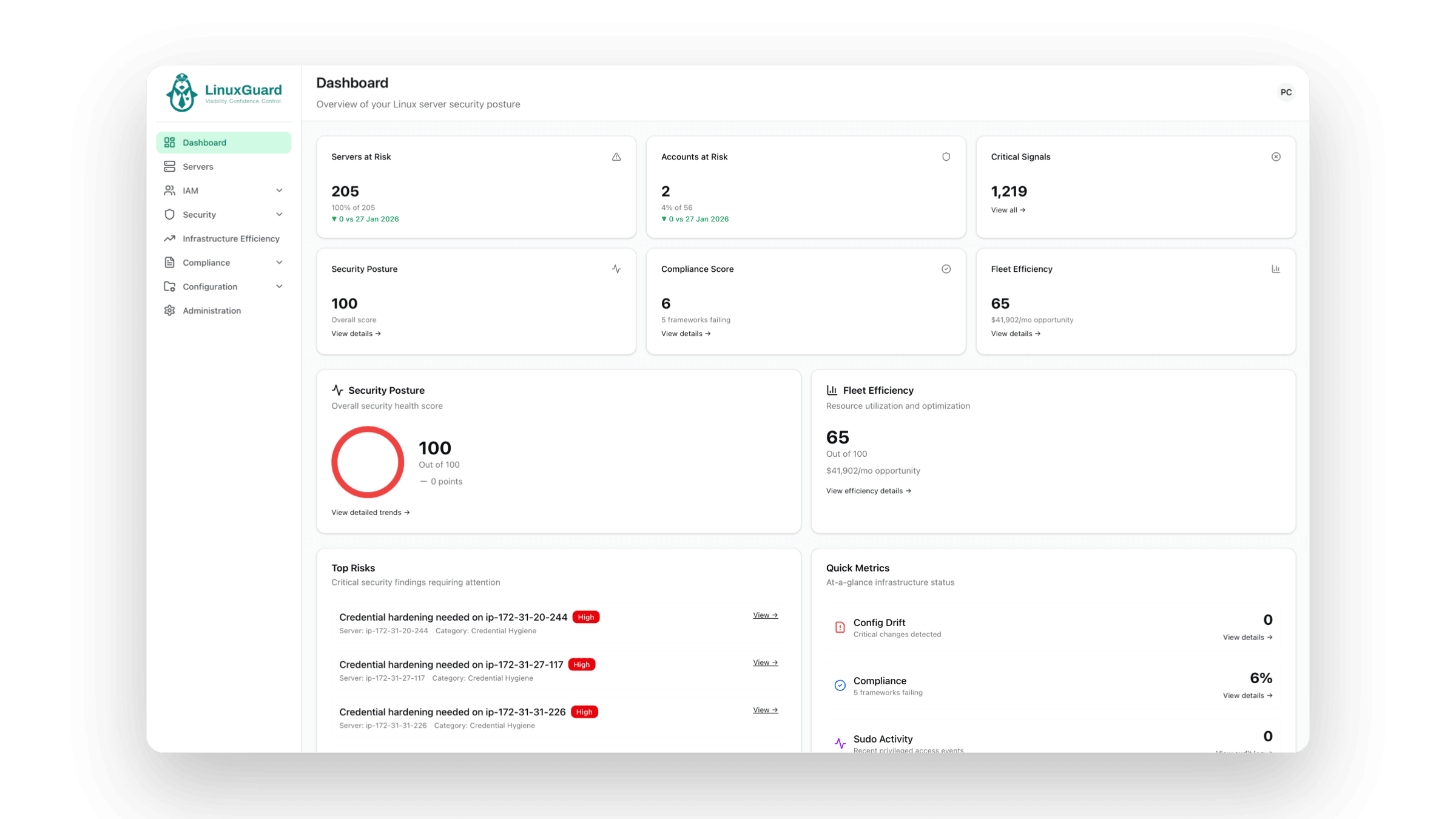Viewport: 1456px width, 819px height.
Task: Click the bar chart icon on Fleet Efficiency card
Action: 1276,268
